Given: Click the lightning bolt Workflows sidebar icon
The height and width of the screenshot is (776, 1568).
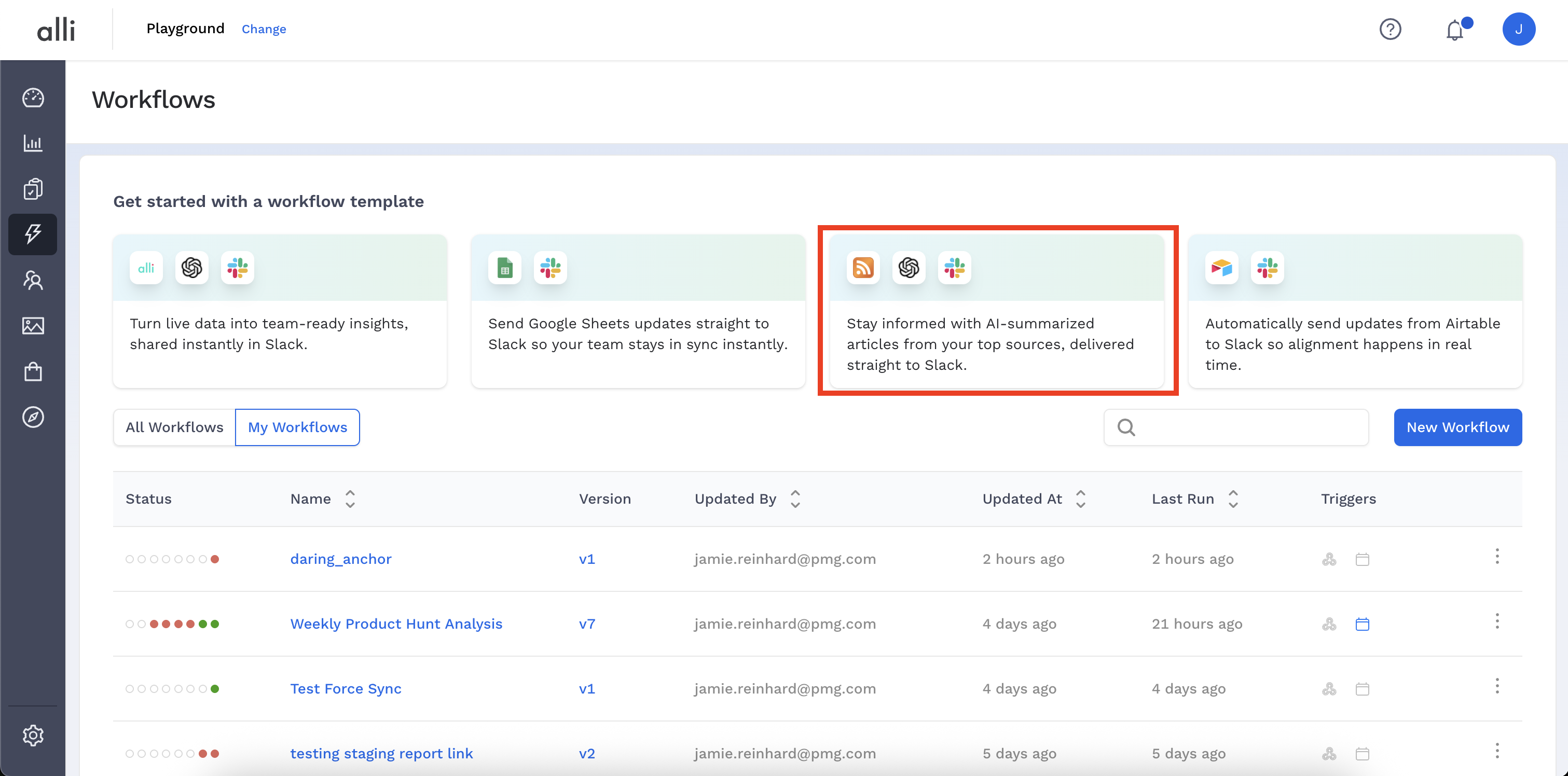Looking at the screenshot, I should tap(33, 234).
